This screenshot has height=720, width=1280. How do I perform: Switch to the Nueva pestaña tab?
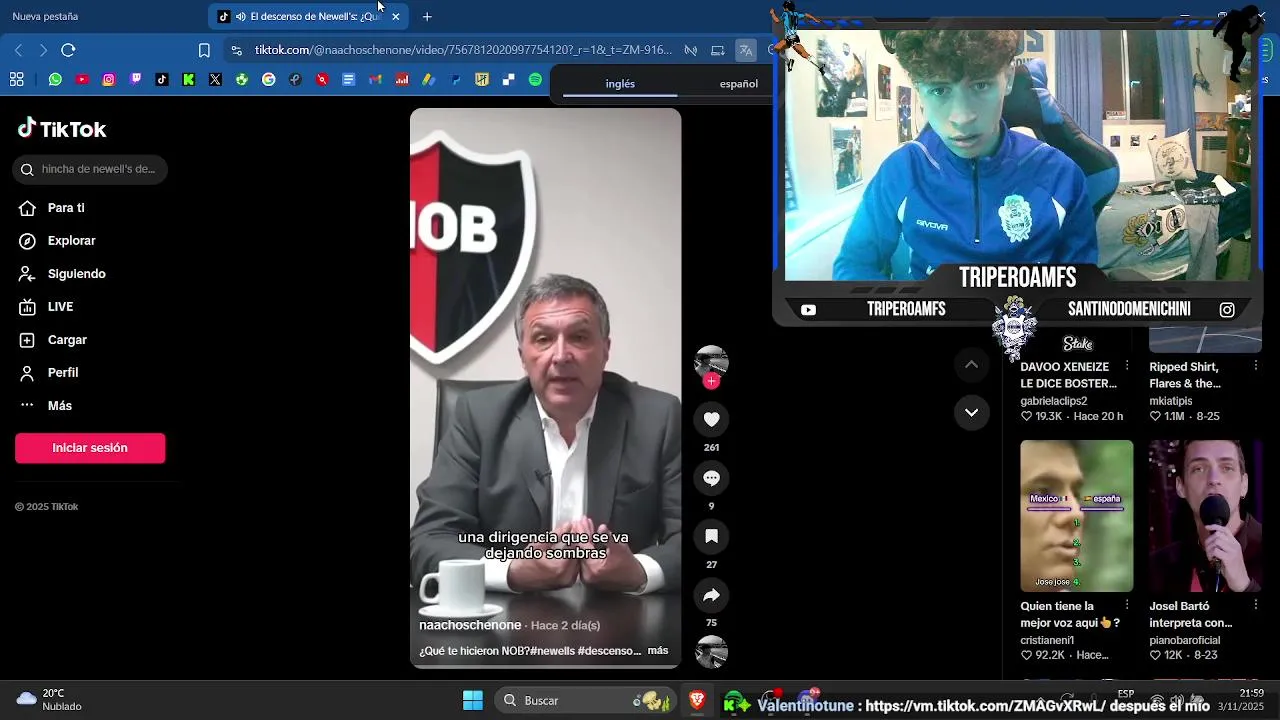(x=45, y=16)
